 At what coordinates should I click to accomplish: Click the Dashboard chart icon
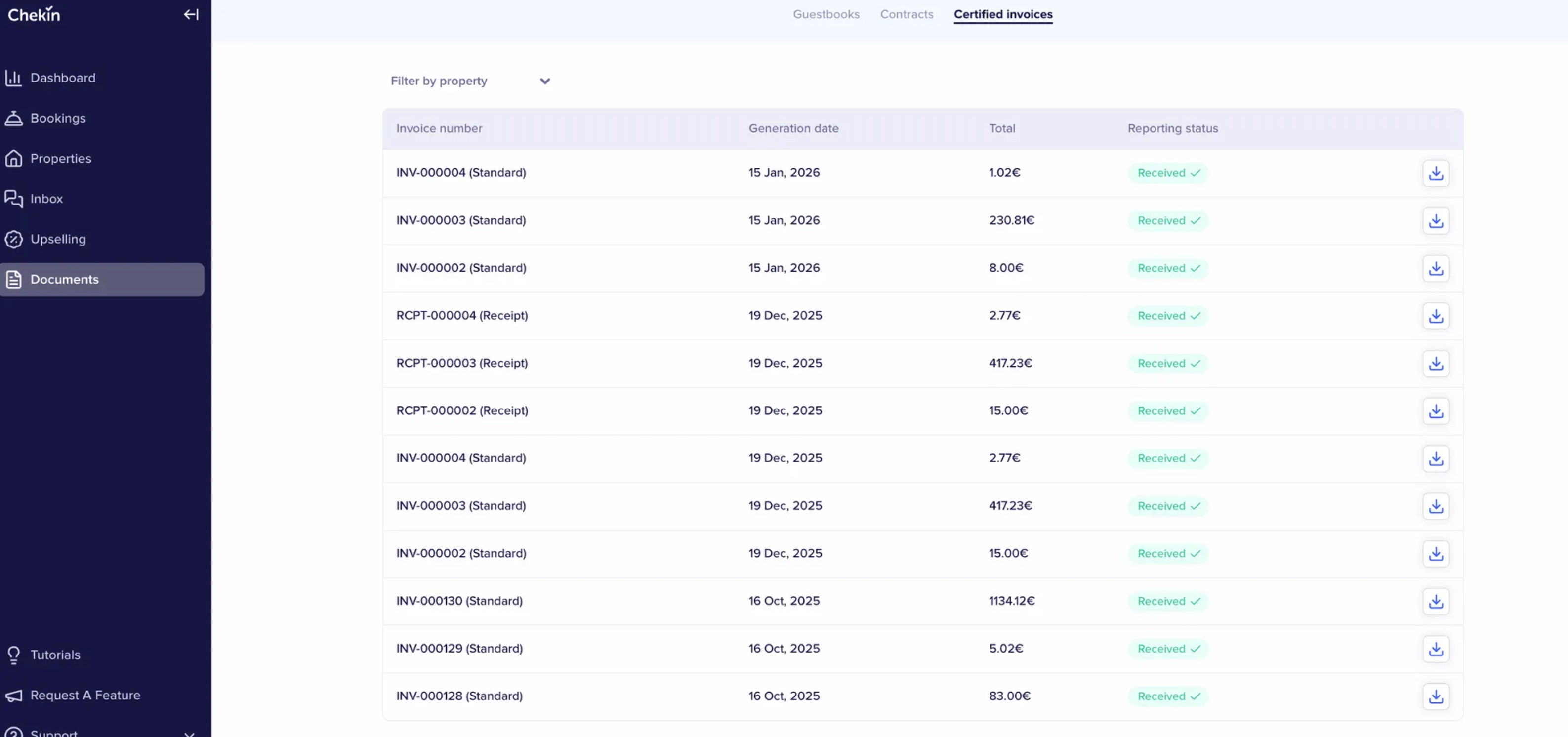13,78
